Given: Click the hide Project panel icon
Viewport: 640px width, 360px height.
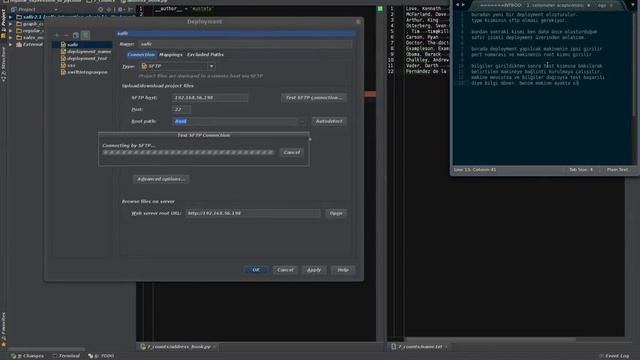Looking at the screenshot, I should (130, 9).
